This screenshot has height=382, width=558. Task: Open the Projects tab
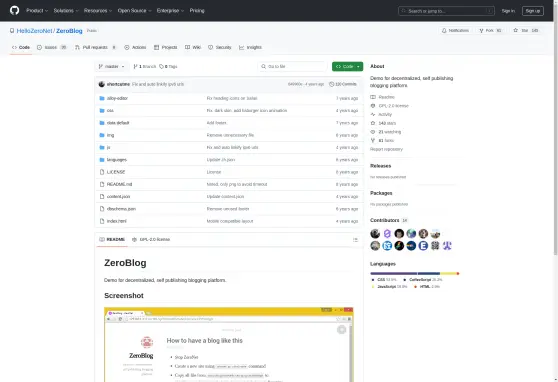click(165, 47)
